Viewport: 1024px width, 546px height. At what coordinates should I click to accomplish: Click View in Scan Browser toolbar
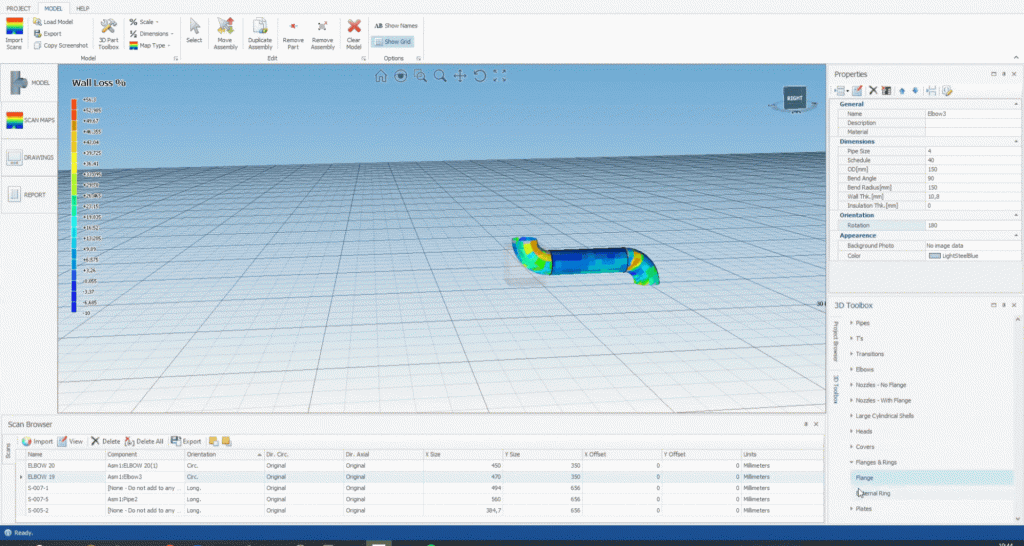[x=70, y=442]
